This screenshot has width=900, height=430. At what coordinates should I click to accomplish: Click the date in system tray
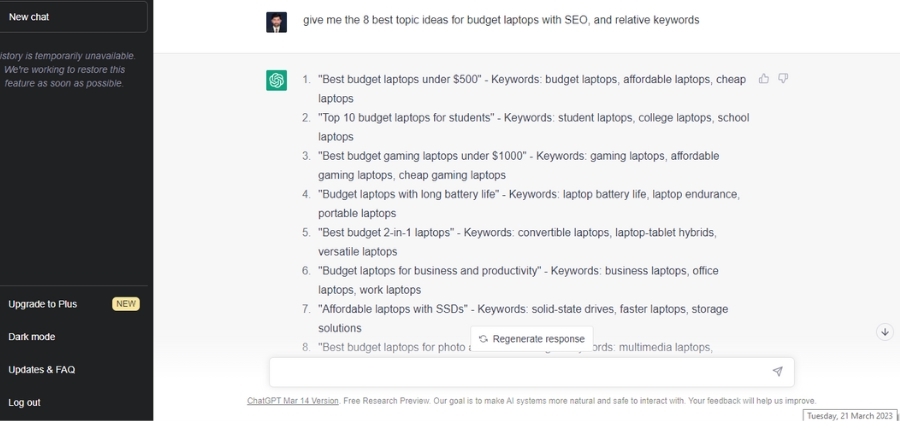(850, 416)
